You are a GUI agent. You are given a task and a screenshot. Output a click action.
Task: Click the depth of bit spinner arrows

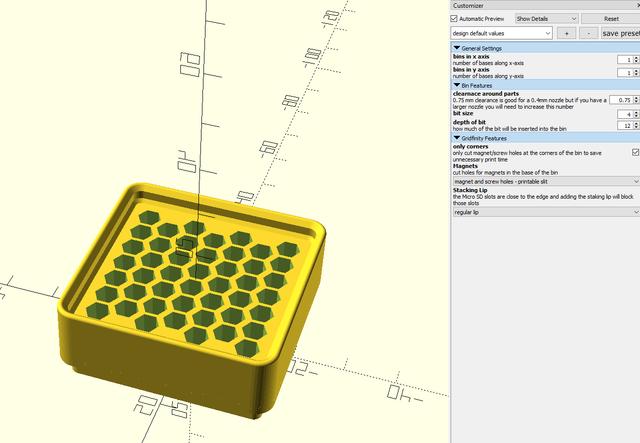pos(636,126)
